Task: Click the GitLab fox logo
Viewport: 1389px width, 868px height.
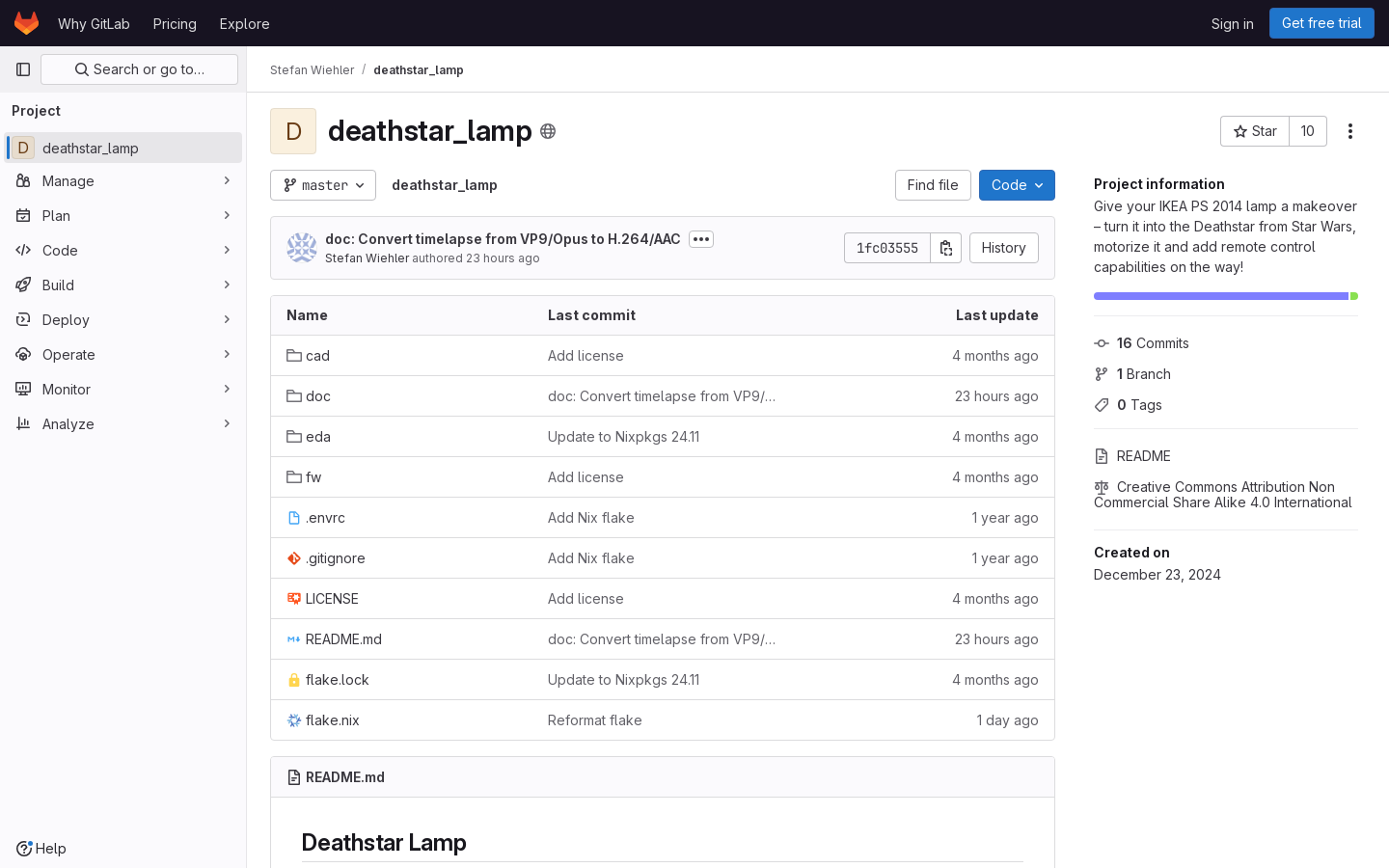Action: [26, 23]
